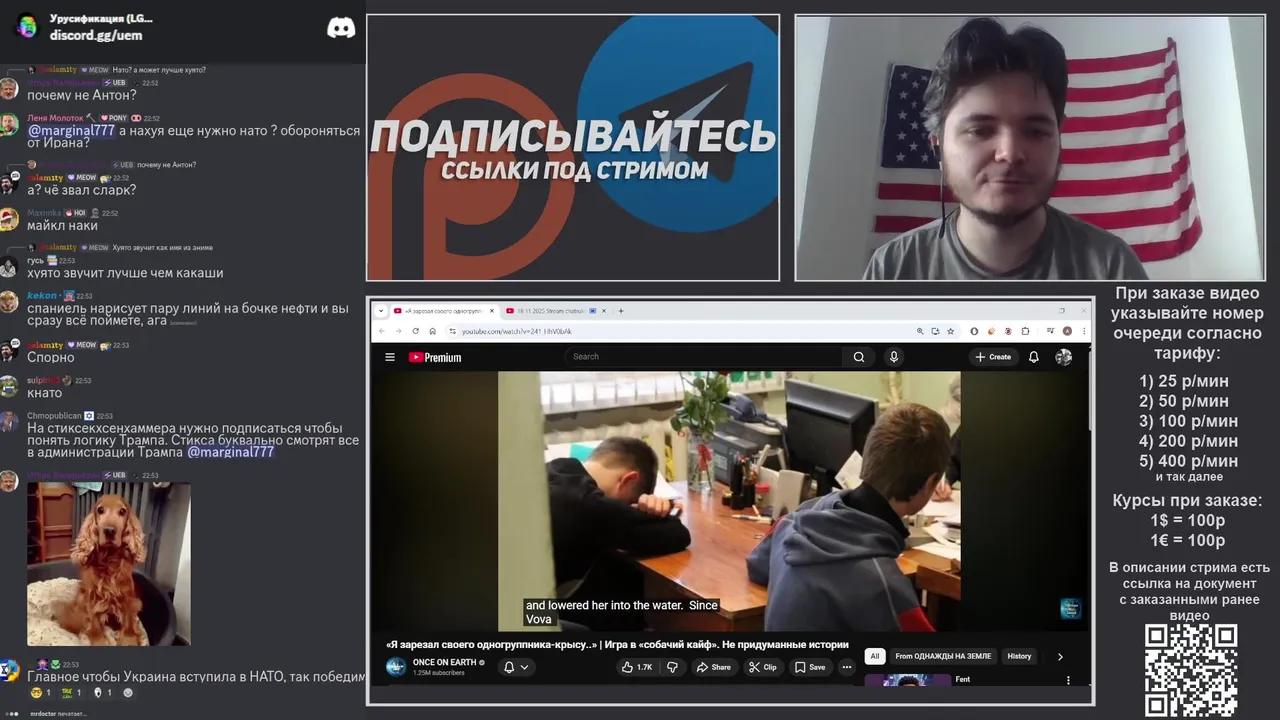Screen dimensions: 1280x720
Task: Open browser profile avatar in toolbar
Action: tap(1067, 331)
